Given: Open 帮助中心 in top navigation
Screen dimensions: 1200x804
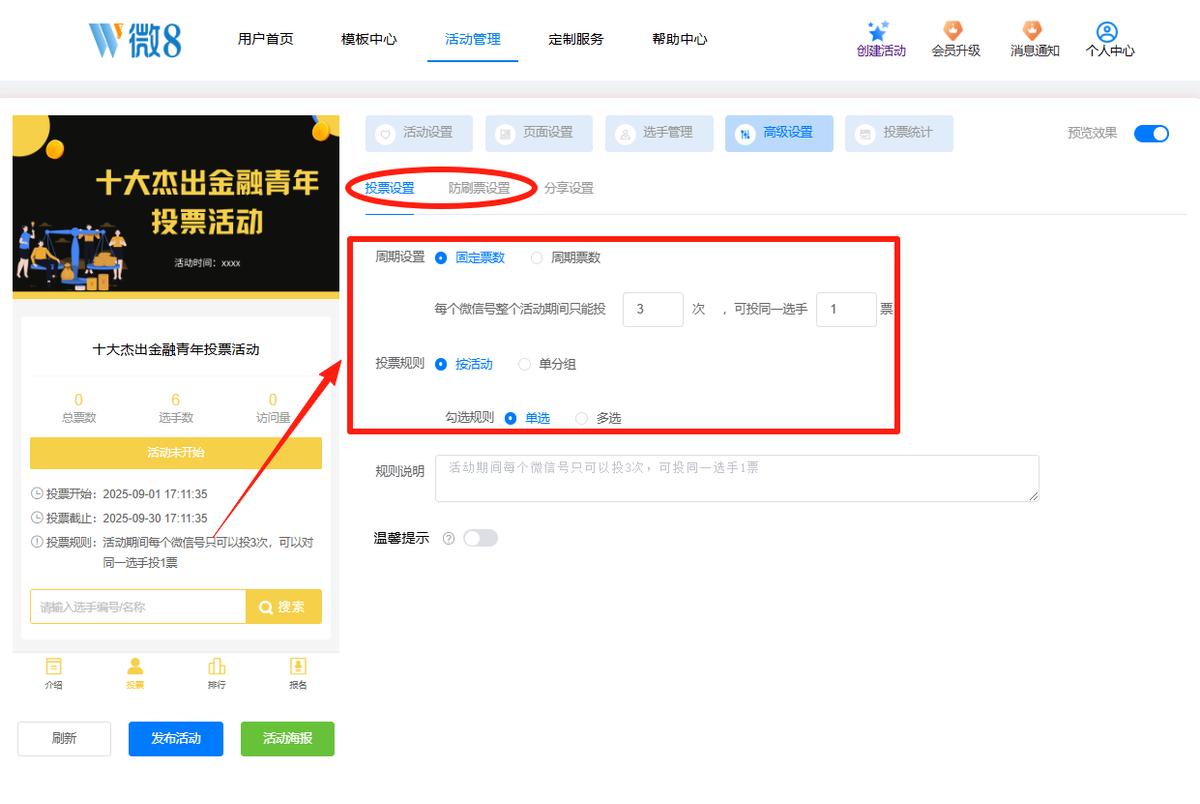Looking at the screenshot, I should (680, 39).
